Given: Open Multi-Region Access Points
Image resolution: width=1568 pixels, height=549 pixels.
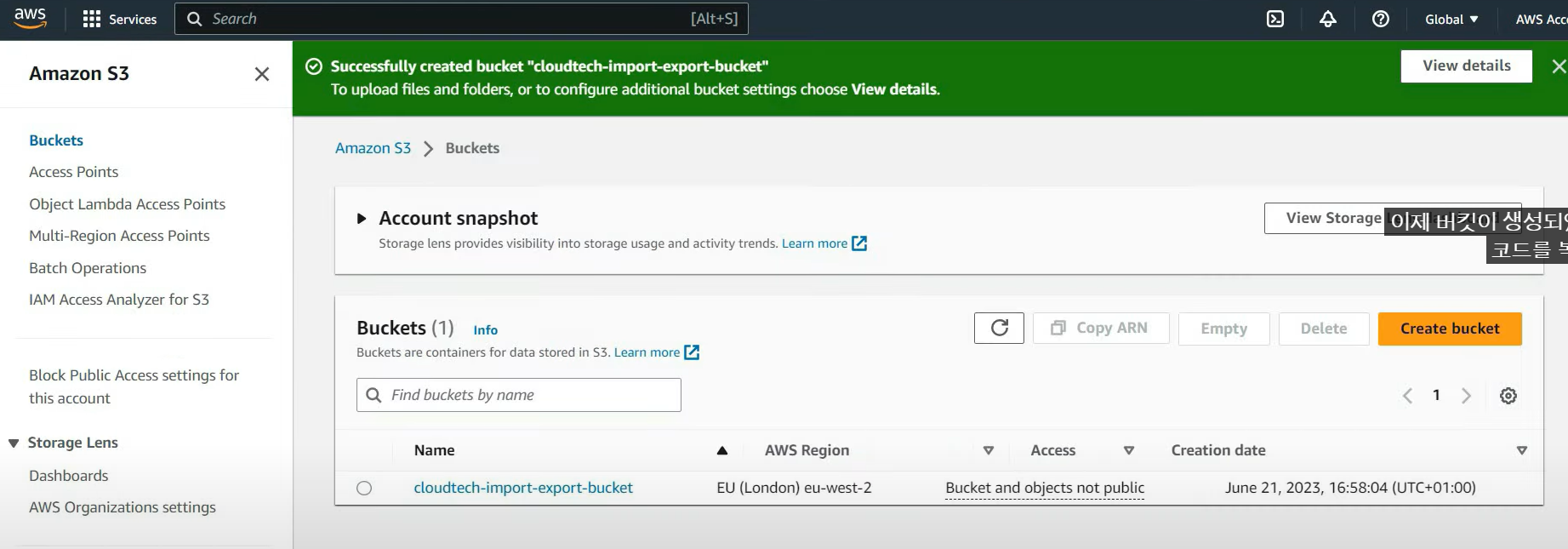Looking at the screenshot, I should (x=119, y=236).
